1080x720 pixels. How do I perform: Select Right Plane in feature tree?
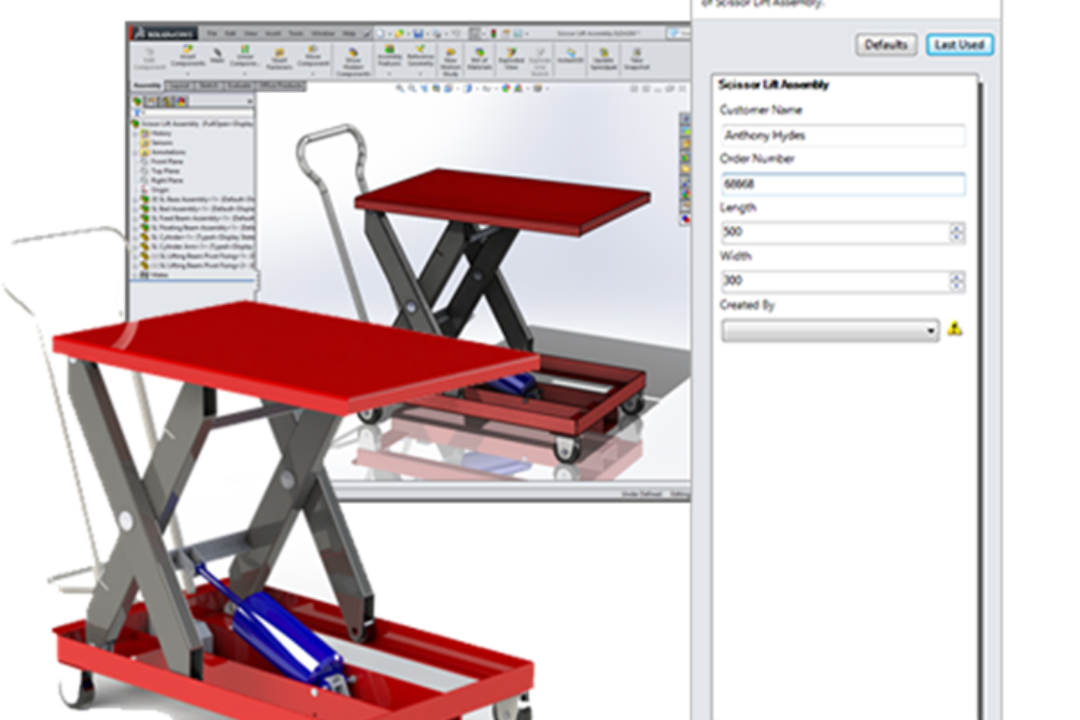160,180
